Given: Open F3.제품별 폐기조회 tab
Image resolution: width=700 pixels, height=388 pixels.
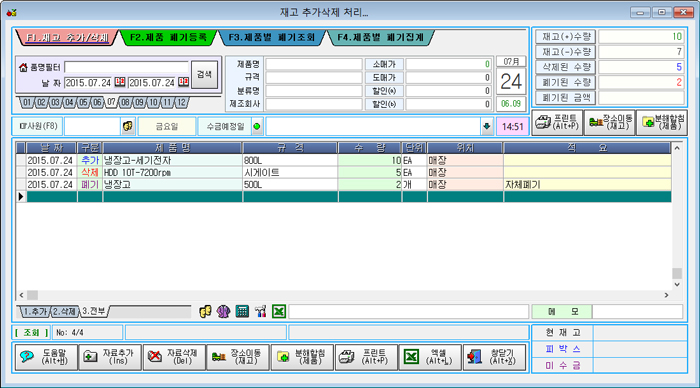Looking at the screenshot, I should 272,38.
